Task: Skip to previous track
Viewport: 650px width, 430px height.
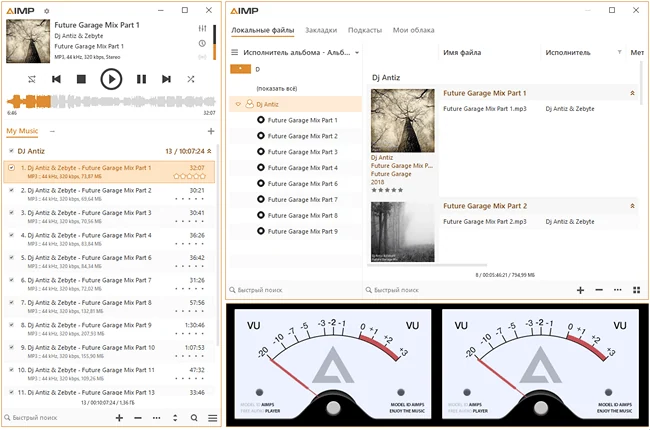Action: (x=56, y=79)
